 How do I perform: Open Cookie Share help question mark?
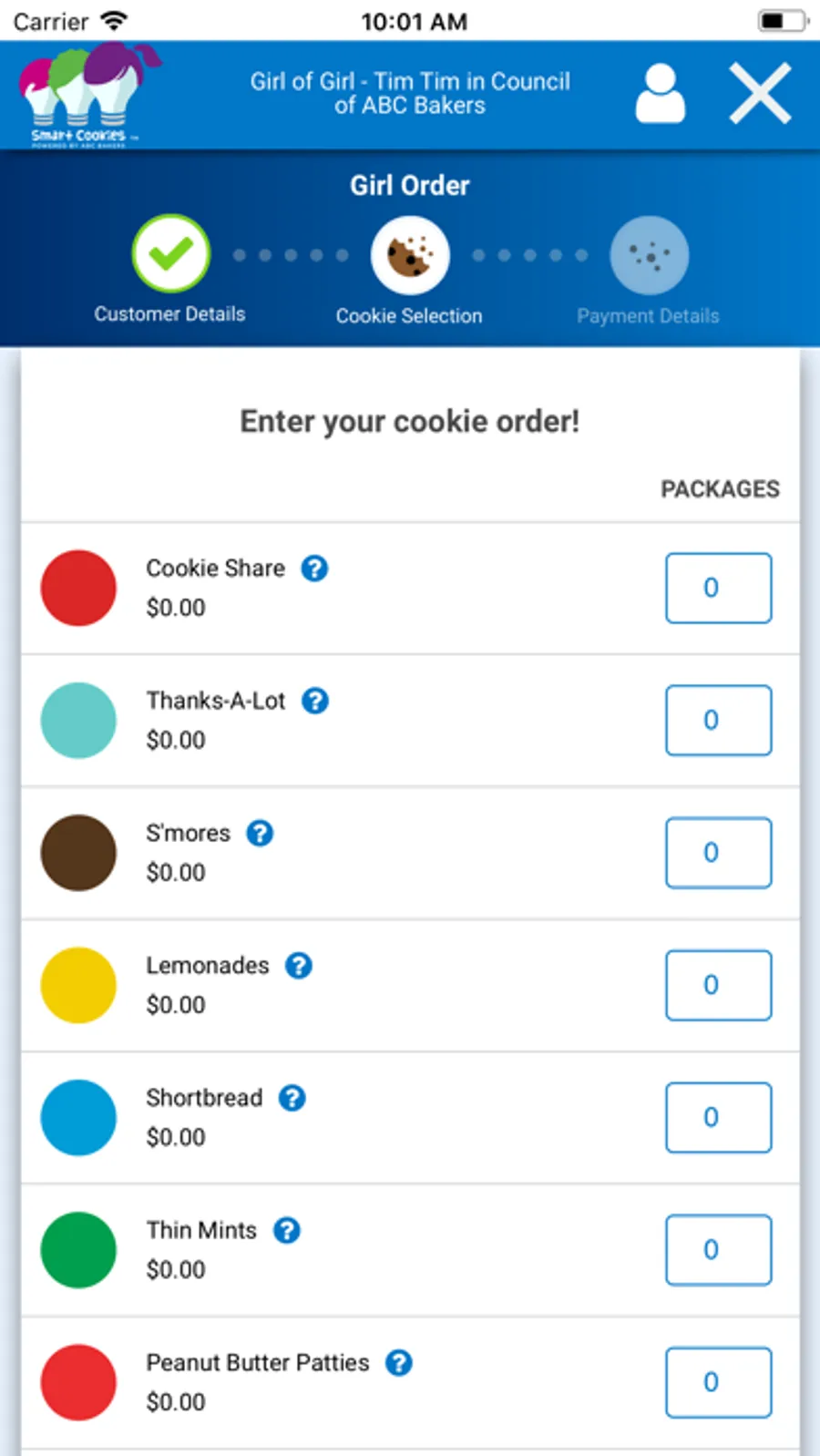pos(314,569)
